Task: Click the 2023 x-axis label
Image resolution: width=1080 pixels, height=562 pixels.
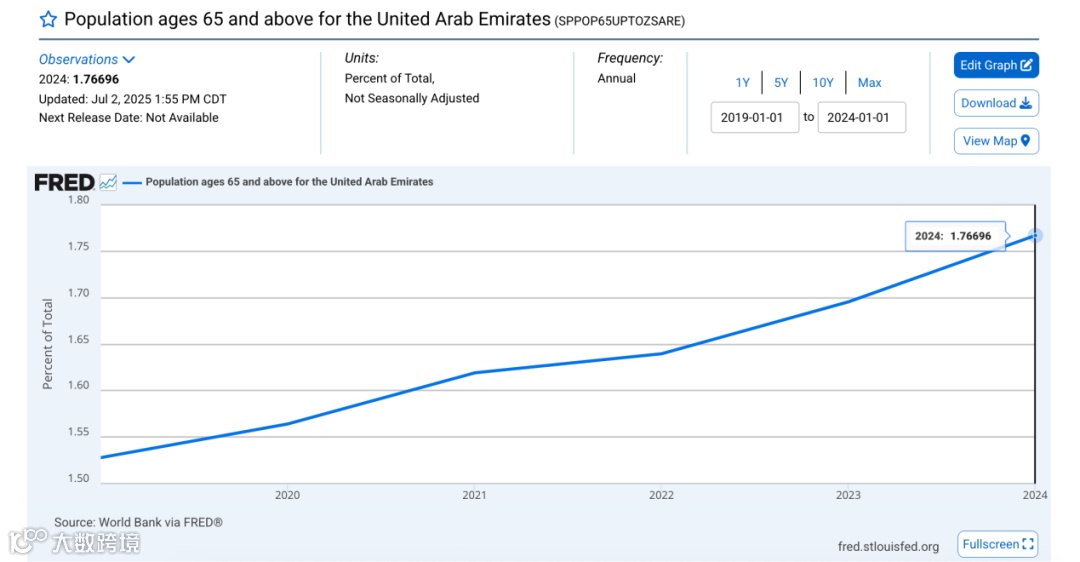Action: point(848,495)
